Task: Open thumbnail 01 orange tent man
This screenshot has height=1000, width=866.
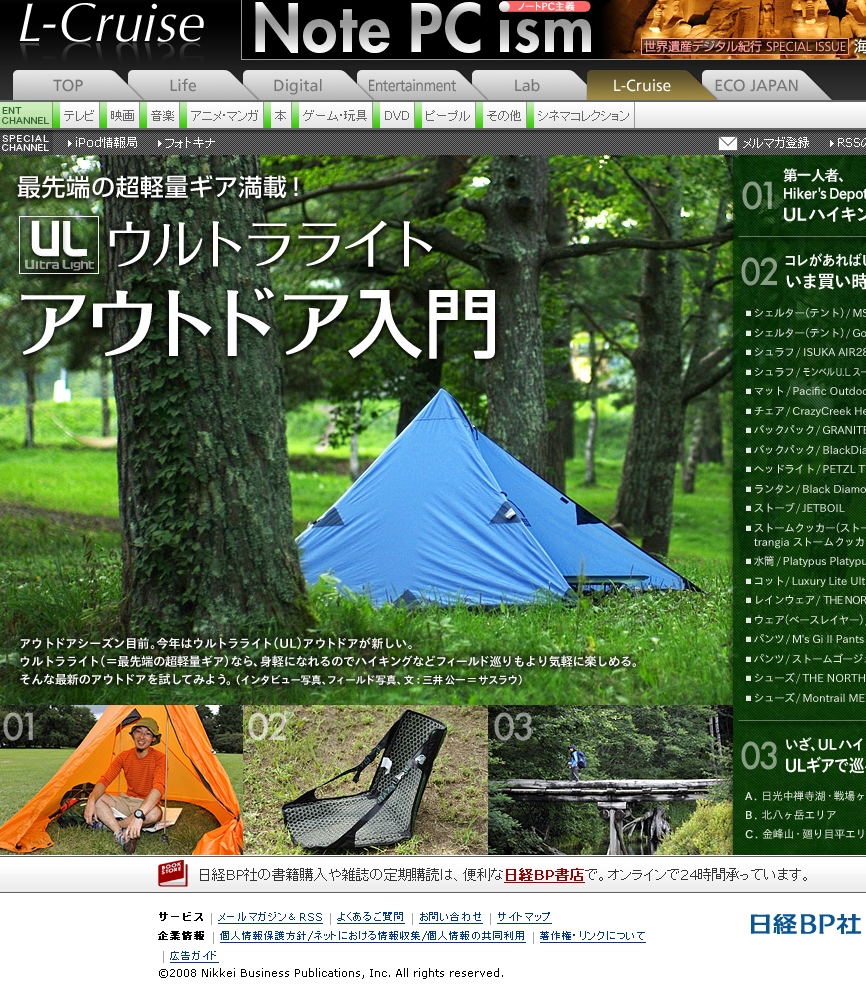Action: pyautogui.click(x=121, y=779)
